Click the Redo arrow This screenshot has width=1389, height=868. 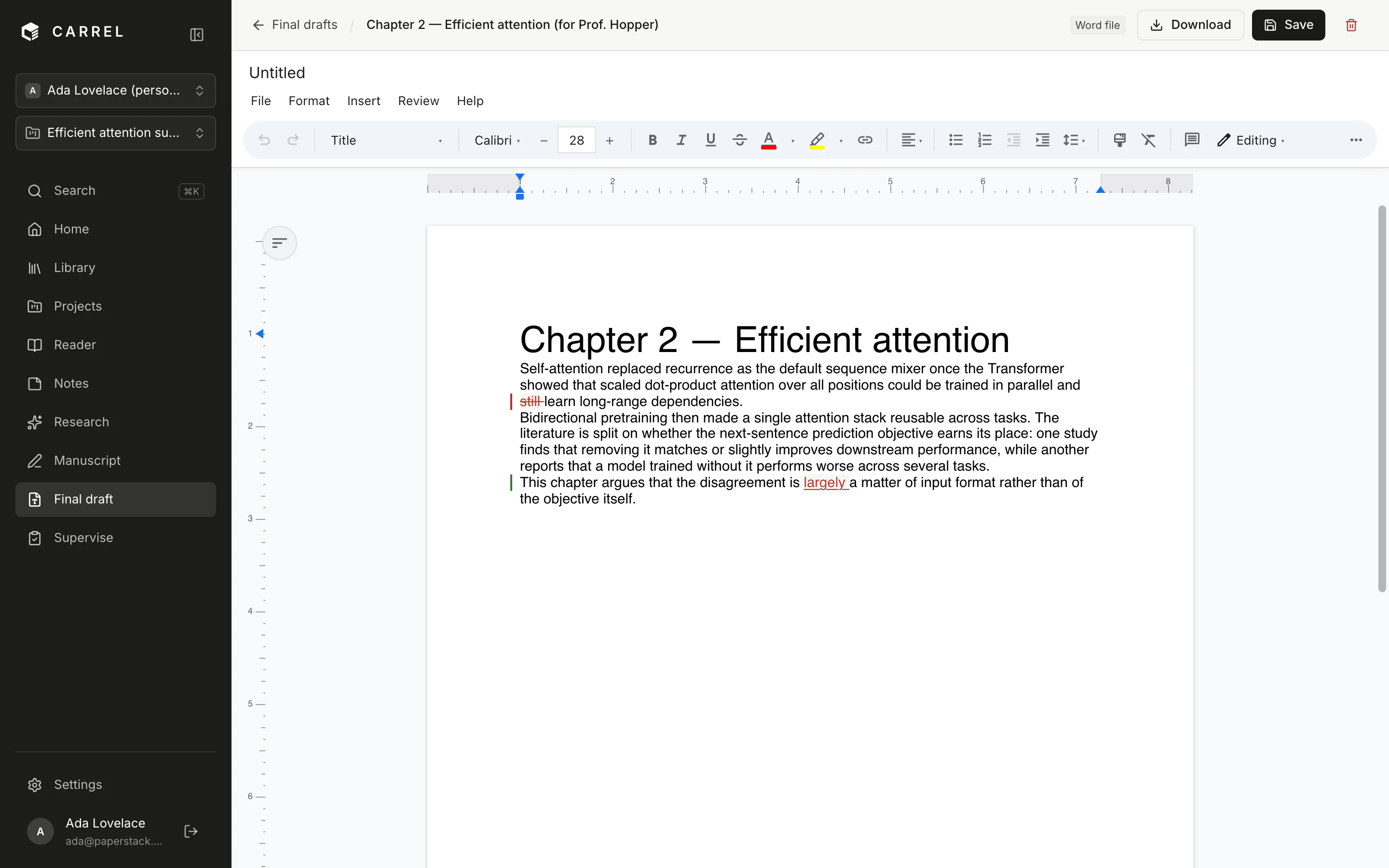(293, 140)
